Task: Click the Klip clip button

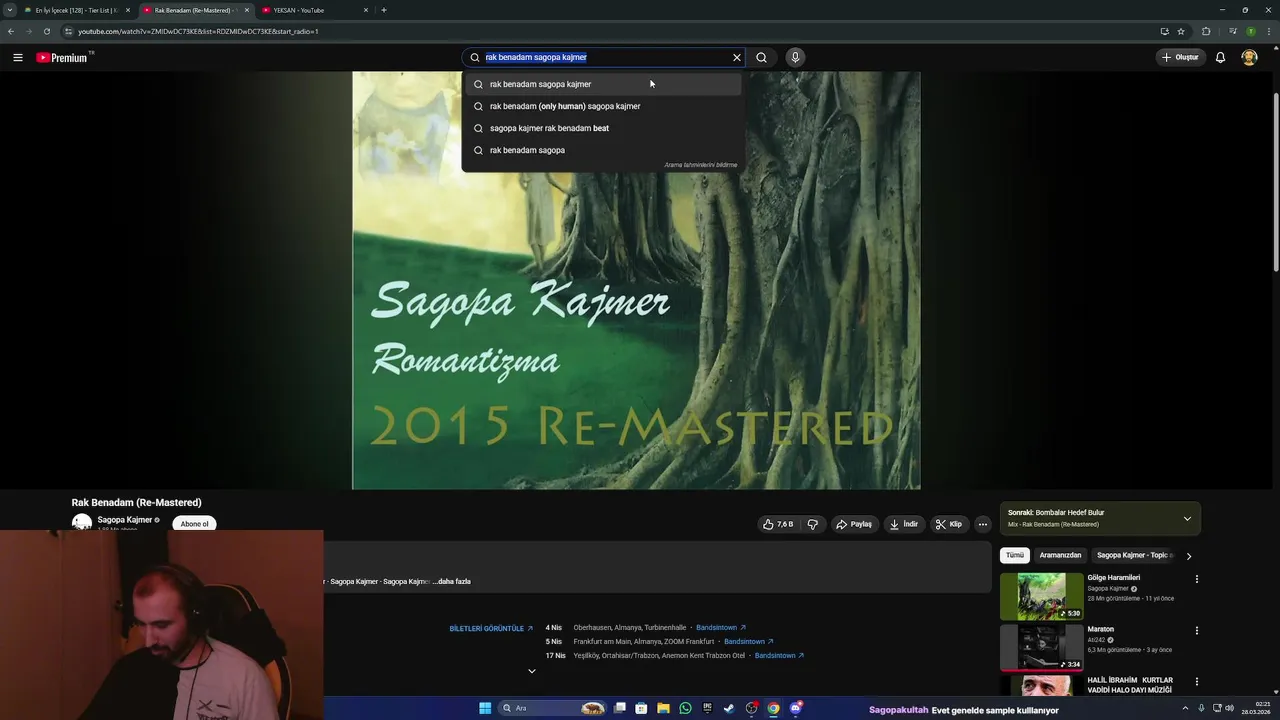Action: (948, 524)
